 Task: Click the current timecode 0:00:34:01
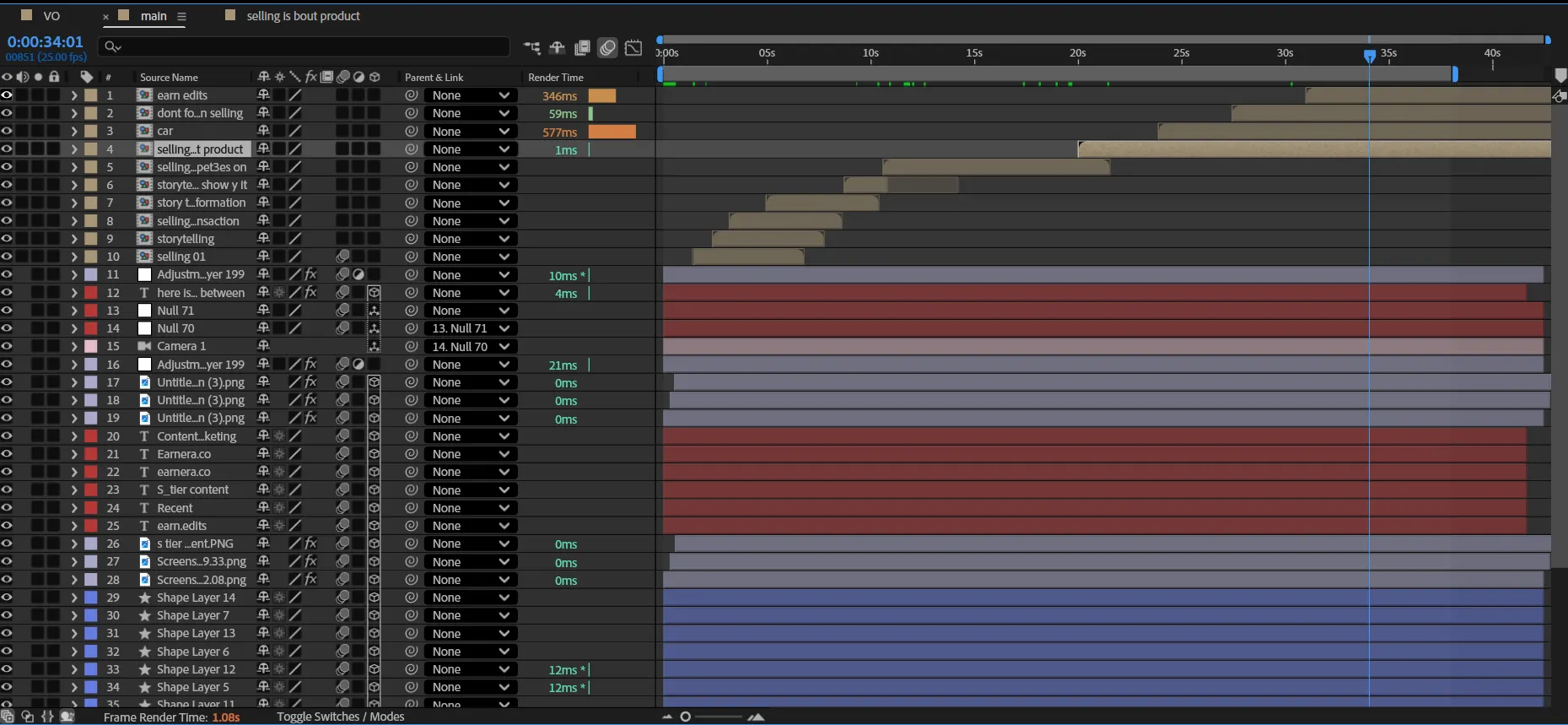(46, 41)
